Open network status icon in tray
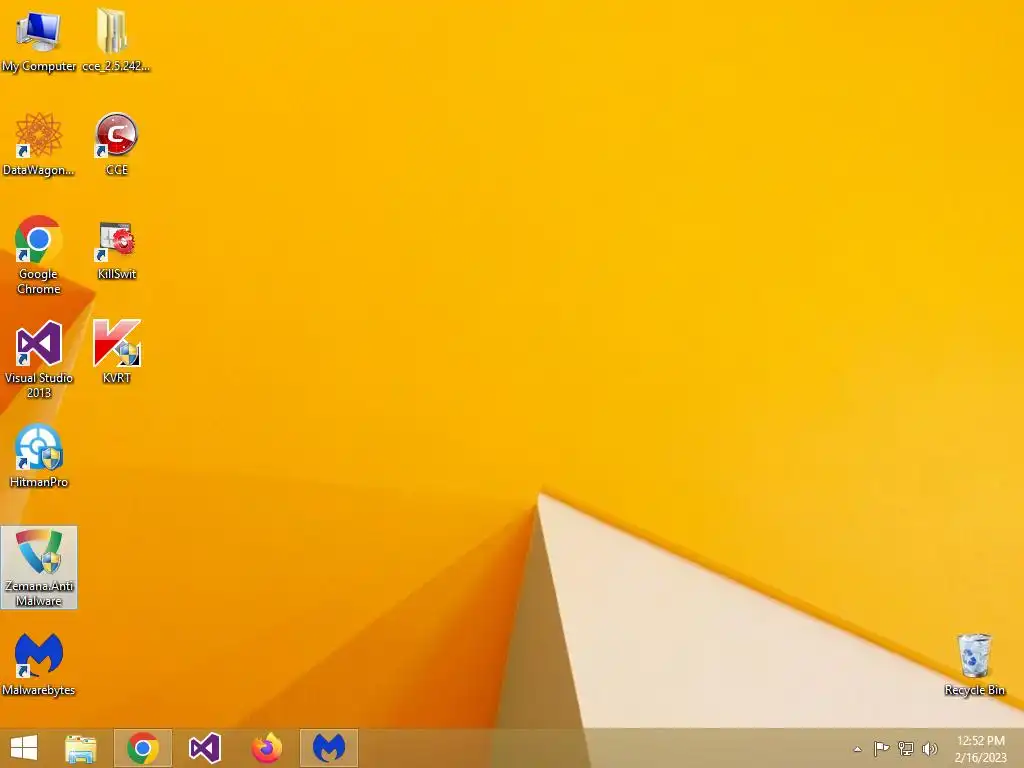The width and height of the screenshot is (1024, 768). [905, 749]
